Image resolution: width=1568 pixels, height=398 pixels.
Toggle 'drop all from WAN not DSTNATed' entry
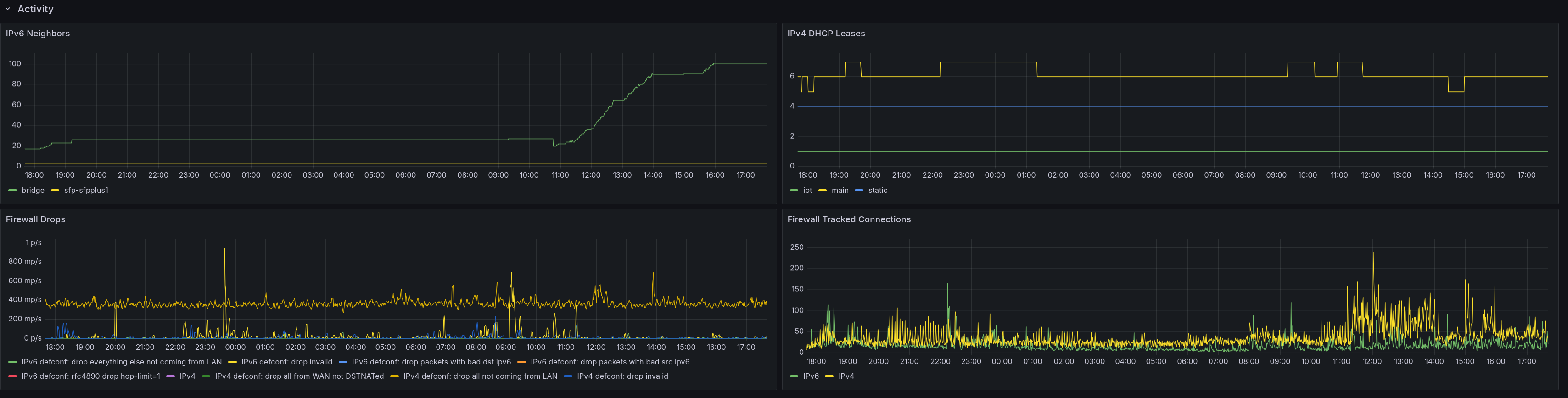(299, 376)
